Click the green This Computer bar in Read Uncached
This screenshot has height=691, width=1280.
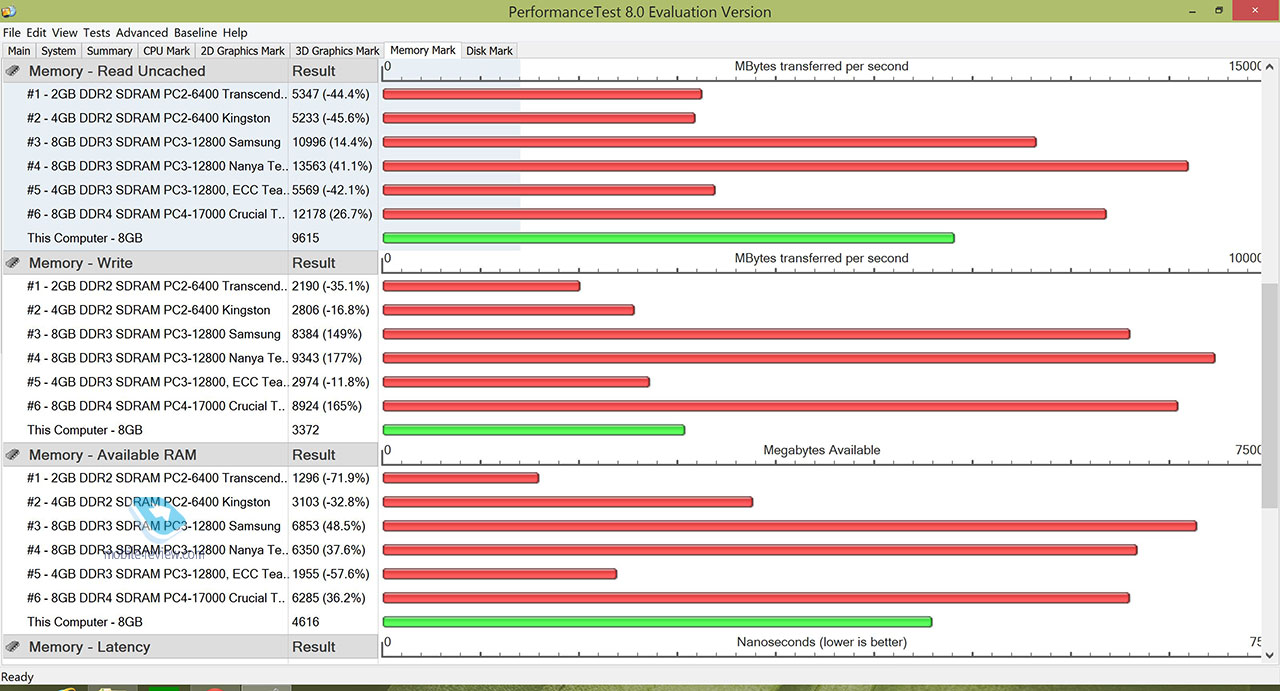point(669,238)
